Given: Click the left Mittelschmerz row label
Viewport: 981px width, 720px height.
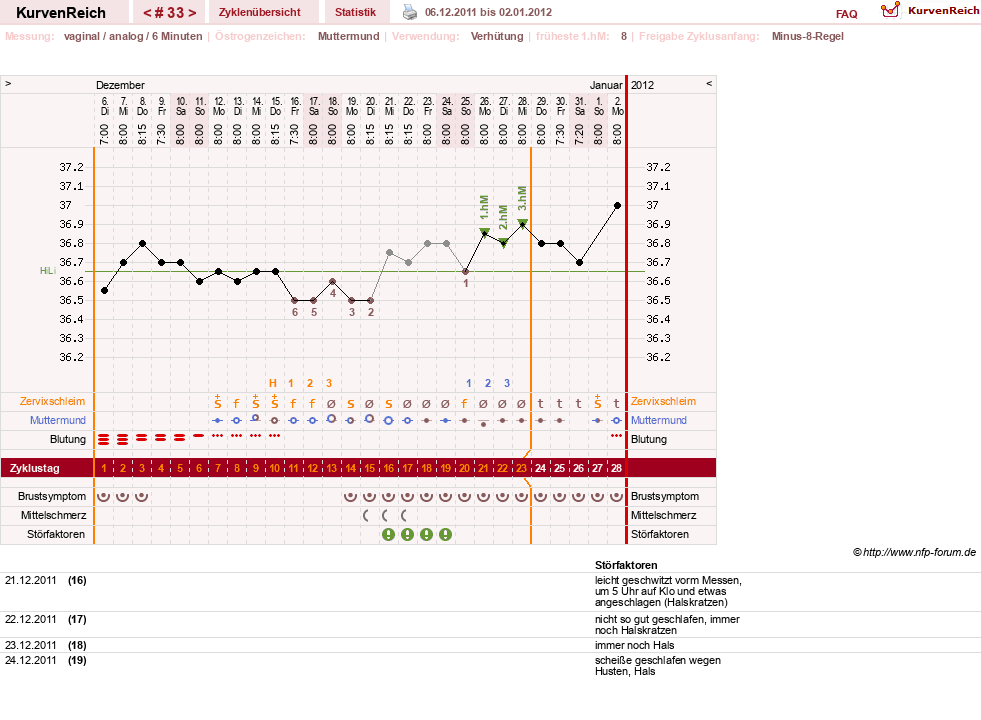Looking at the screenshot, I should 54,515.
